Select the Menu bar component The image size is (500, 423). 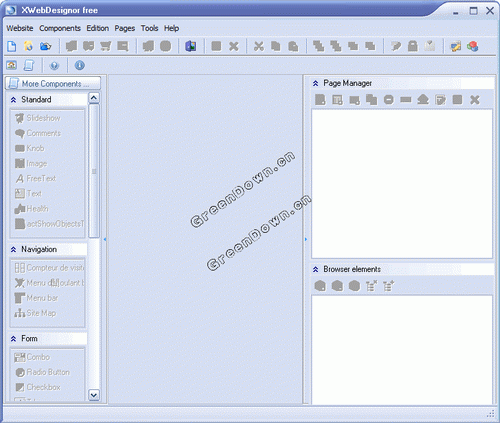coord(36,298)
